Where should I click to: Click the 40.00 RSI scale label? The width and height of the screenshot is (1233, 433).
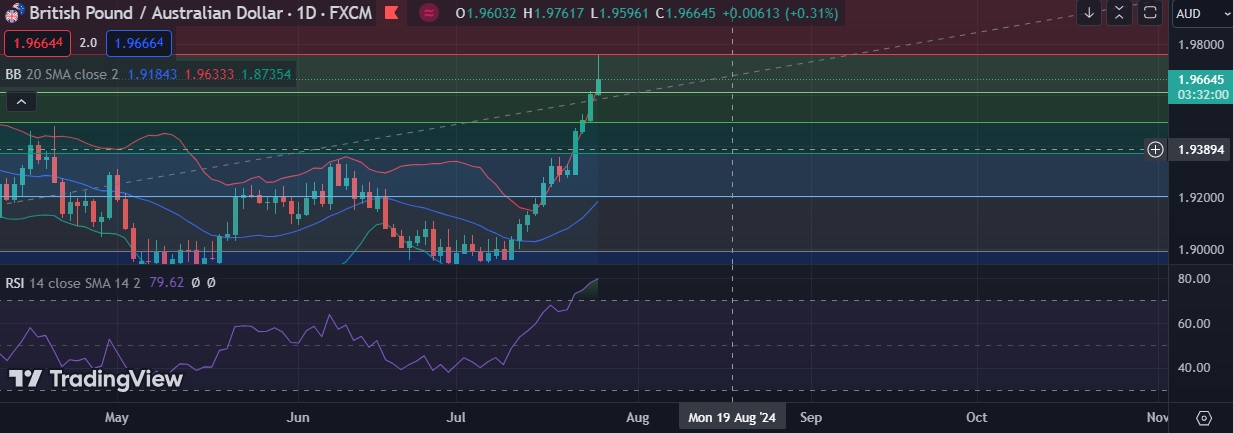coord(1195,367)
